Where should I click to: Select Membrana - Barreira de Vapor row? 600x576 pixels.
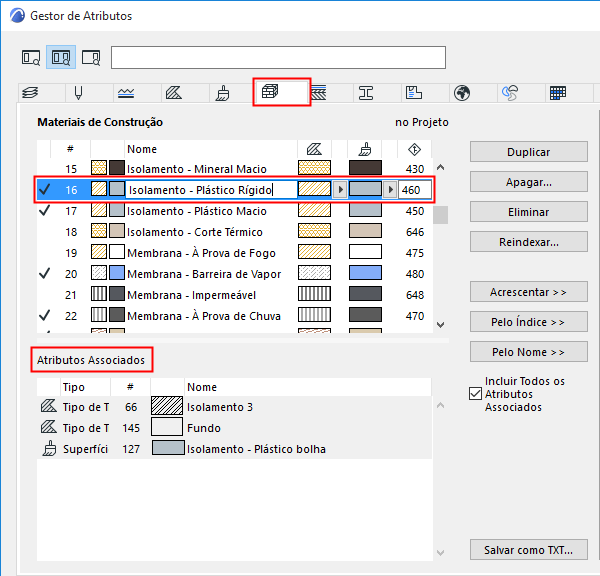(235, 274)
